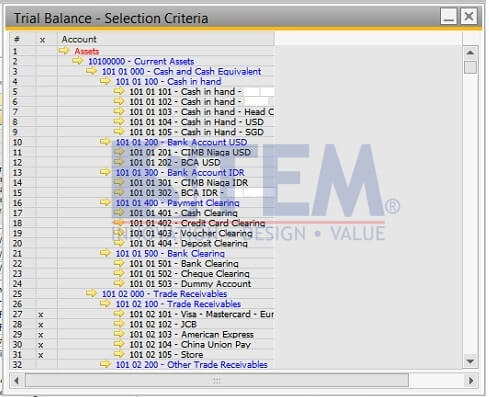Click the vertical scrollbar up arrow

(470, 53)
